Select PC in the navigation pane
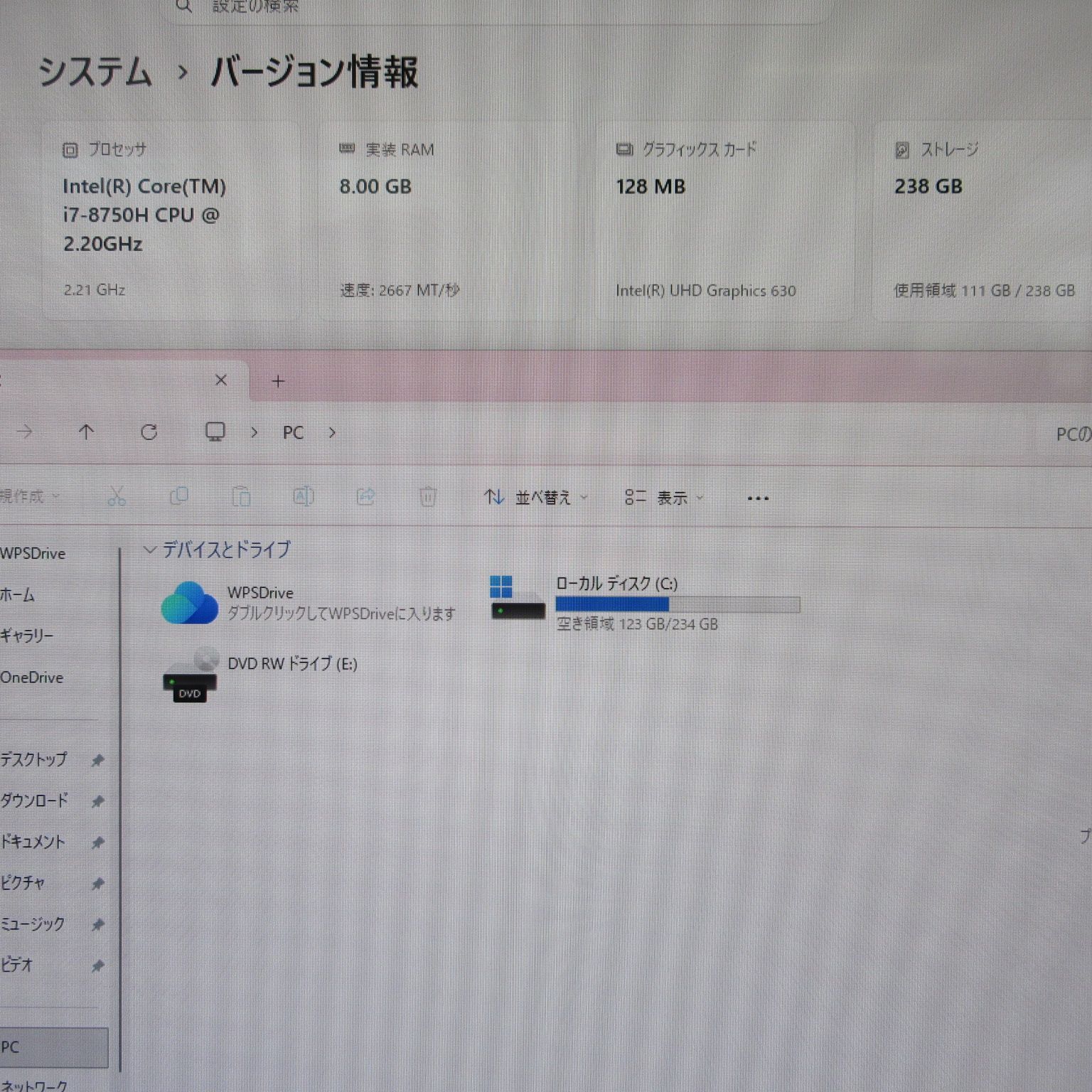Screen dimensions: 1092x1092 (x=54, y=1047)
